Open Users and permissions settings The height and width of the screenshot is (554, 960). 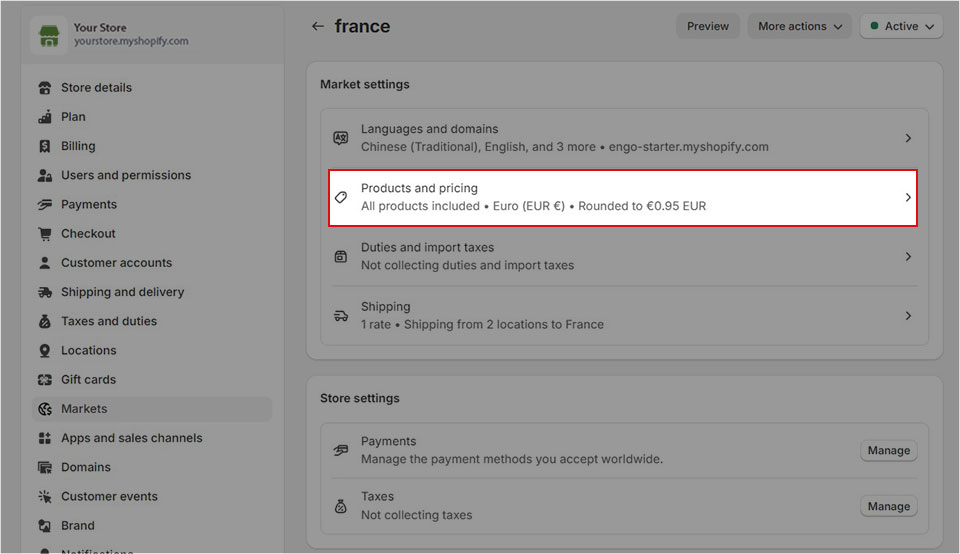tap(152, 176)
